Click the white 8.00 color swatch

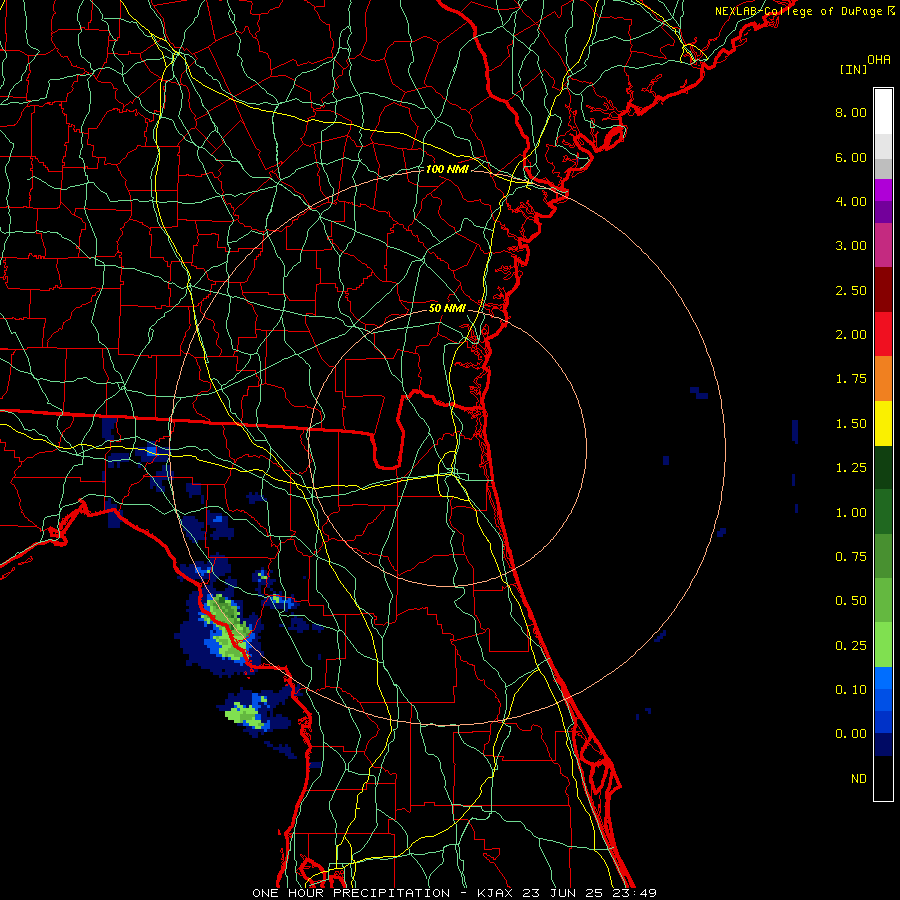coord(883,112)
